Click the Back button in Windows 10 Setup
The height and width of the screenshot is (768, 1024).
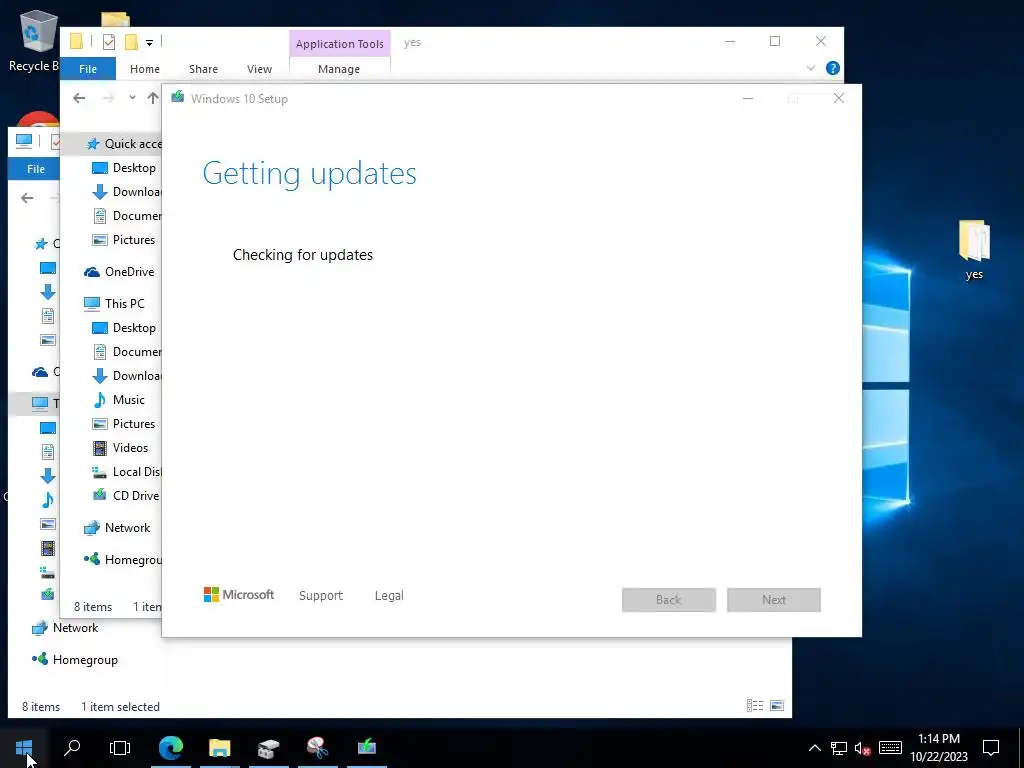click(669, 600)
